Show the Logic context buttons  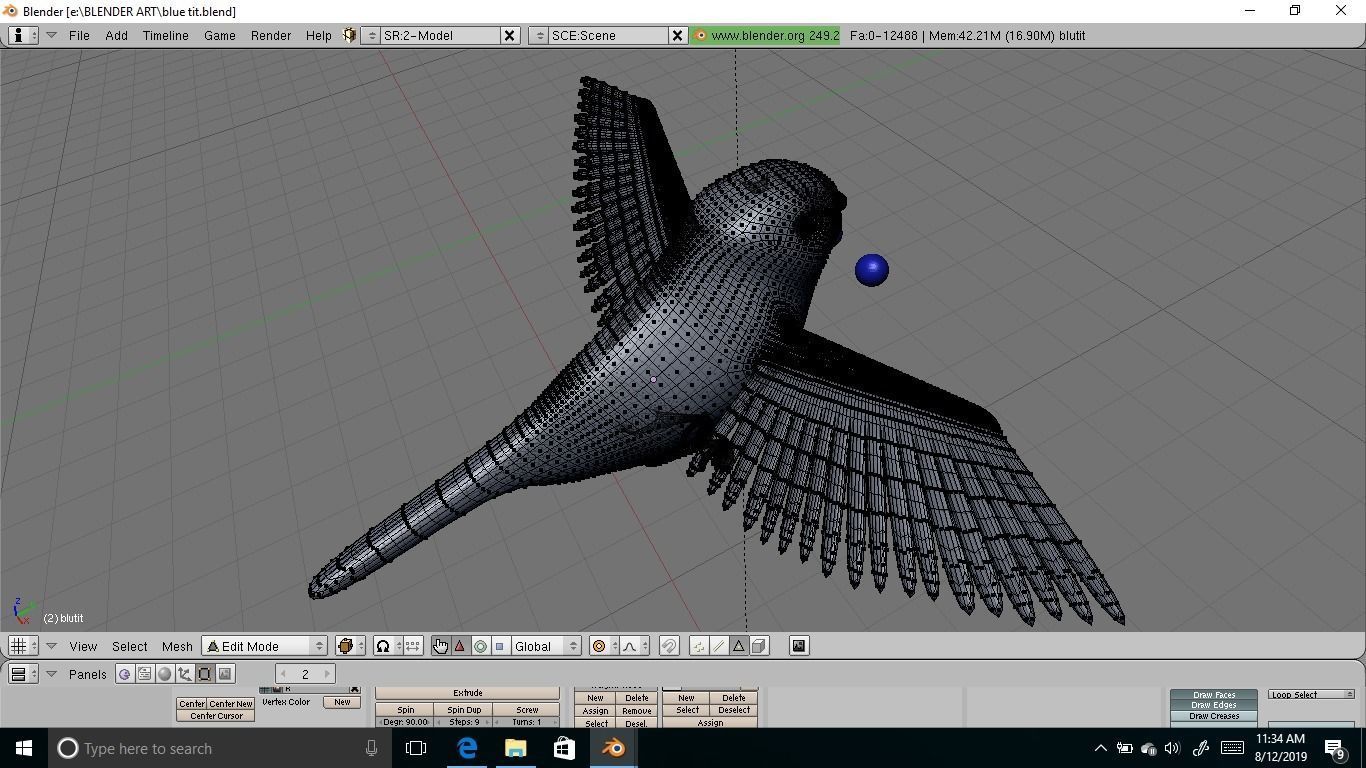124,674
